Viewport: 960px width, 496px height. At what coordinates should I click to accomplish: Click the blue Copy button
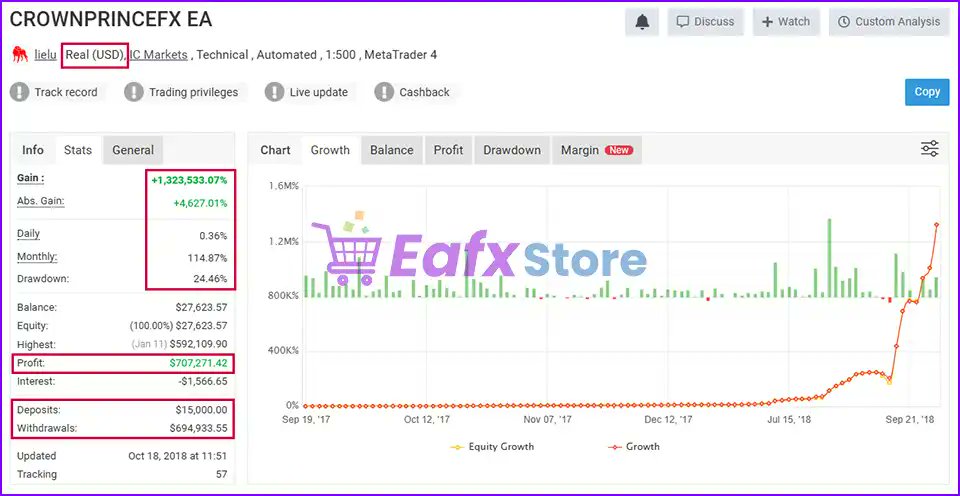927,92
